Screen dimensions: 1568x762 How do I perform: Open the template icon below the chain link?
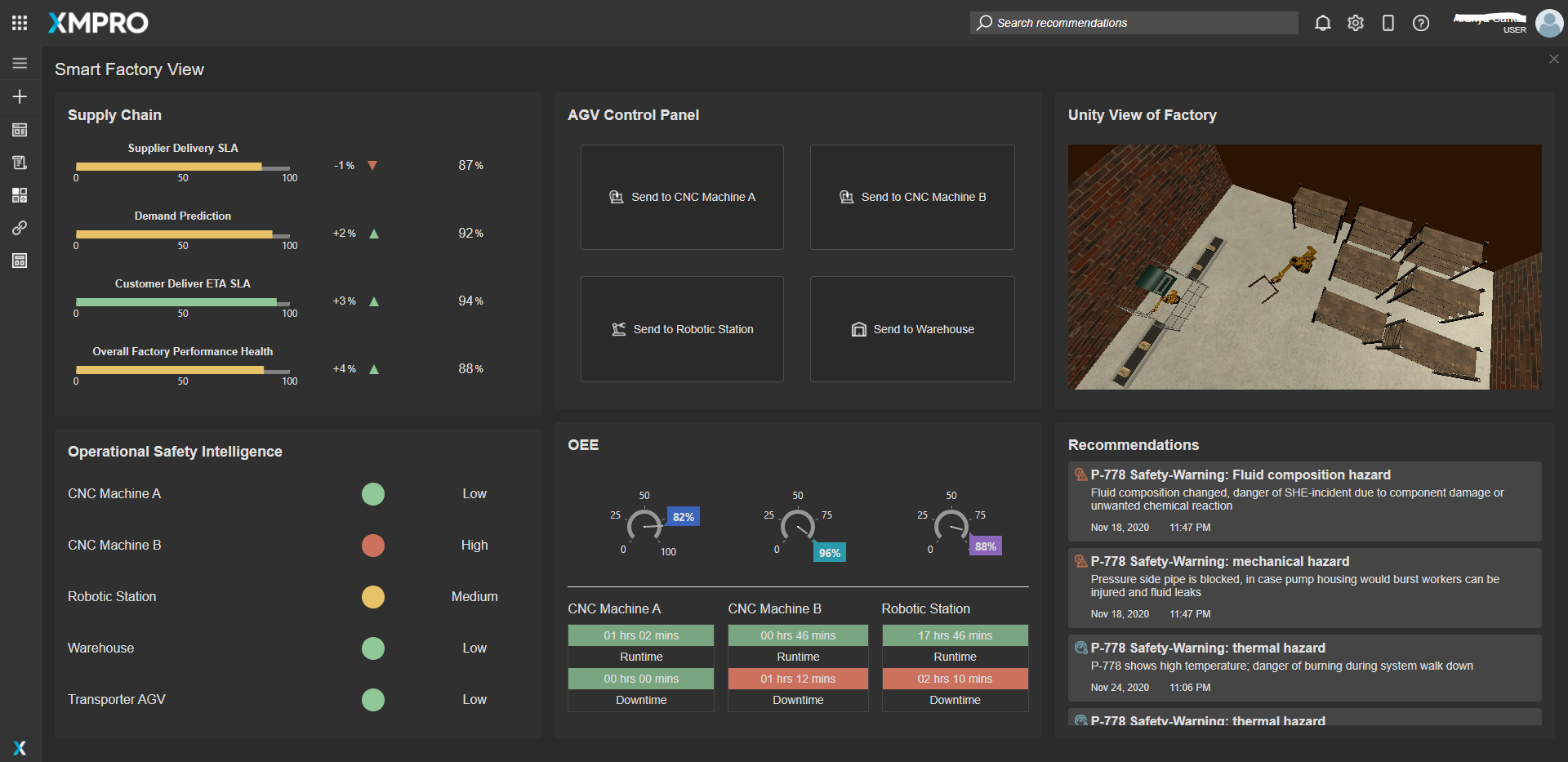[x=20, y=261]
